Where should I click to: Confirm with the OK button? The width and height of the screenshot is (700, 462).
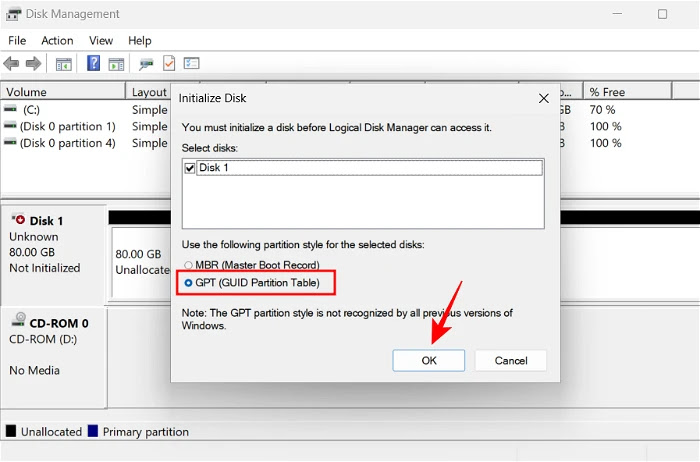[x=429, y=360]
